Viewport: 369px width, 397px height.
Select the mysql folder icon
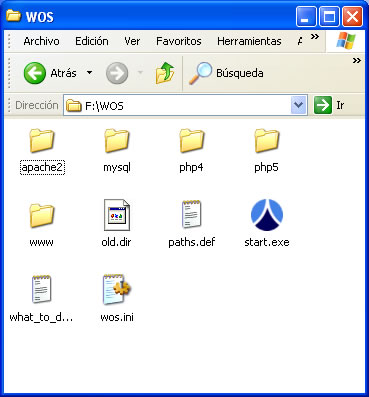pyautogui.click(x=117, y=140)
